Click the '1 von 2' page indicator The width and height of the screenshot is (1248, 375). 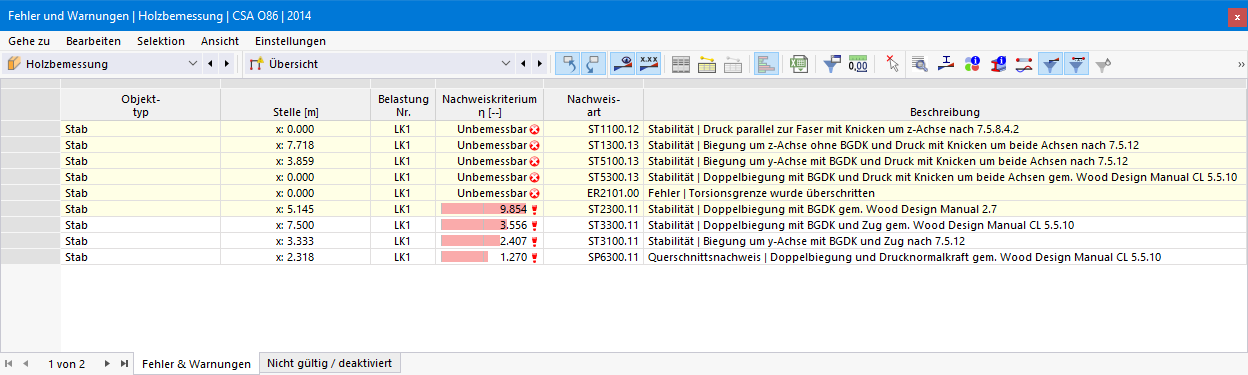67,364
